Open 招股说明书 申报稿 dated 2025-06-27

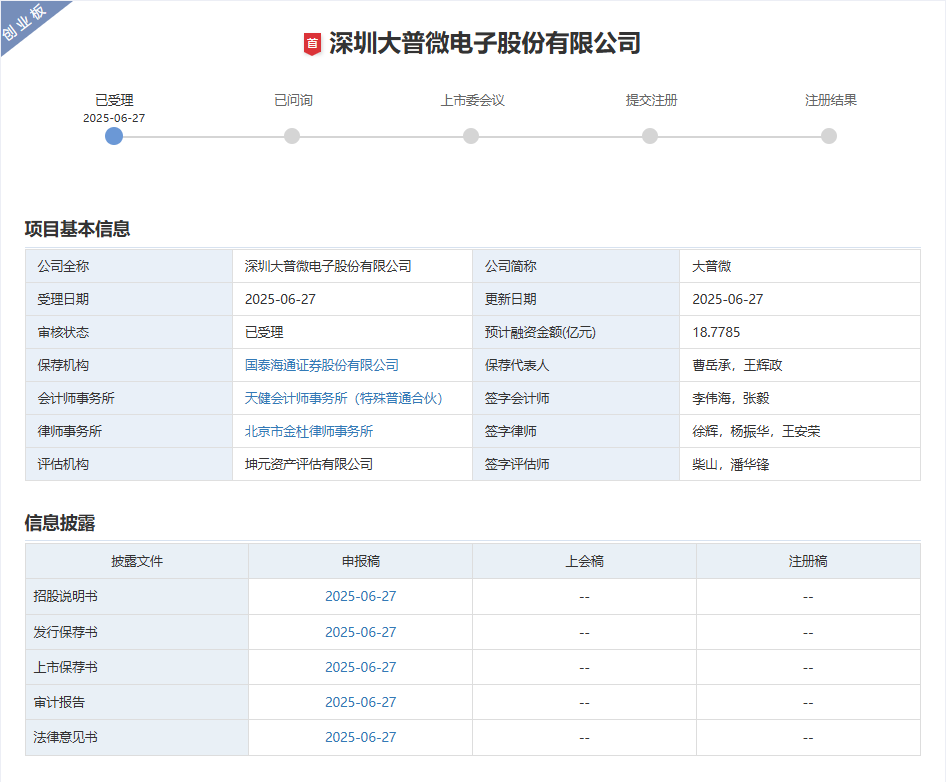[361, 596]
